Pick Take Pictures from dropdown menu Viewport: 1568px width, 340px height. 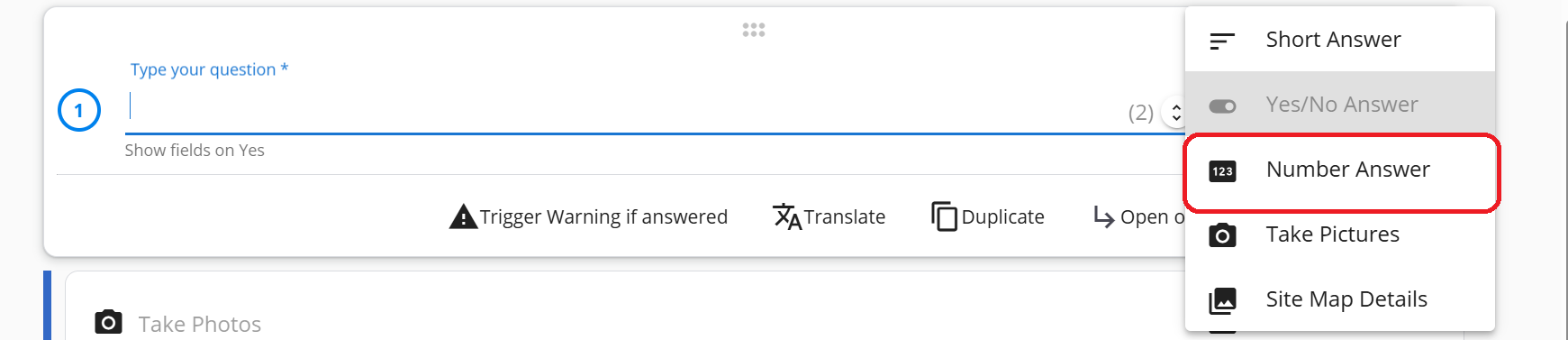1339,234
